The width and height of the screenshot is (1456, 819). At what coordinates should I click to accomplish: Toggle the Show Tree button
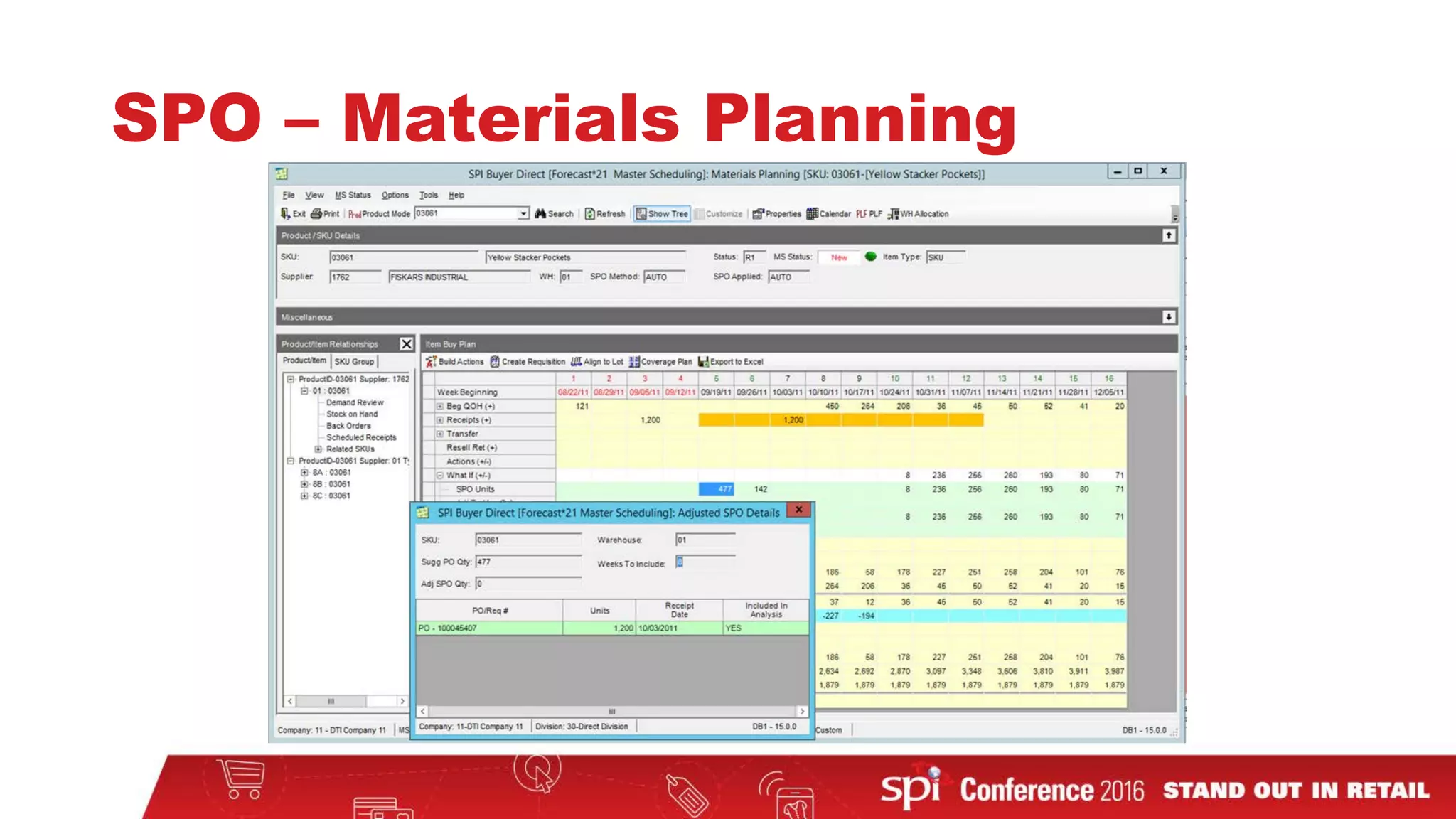tap(662, 214)
